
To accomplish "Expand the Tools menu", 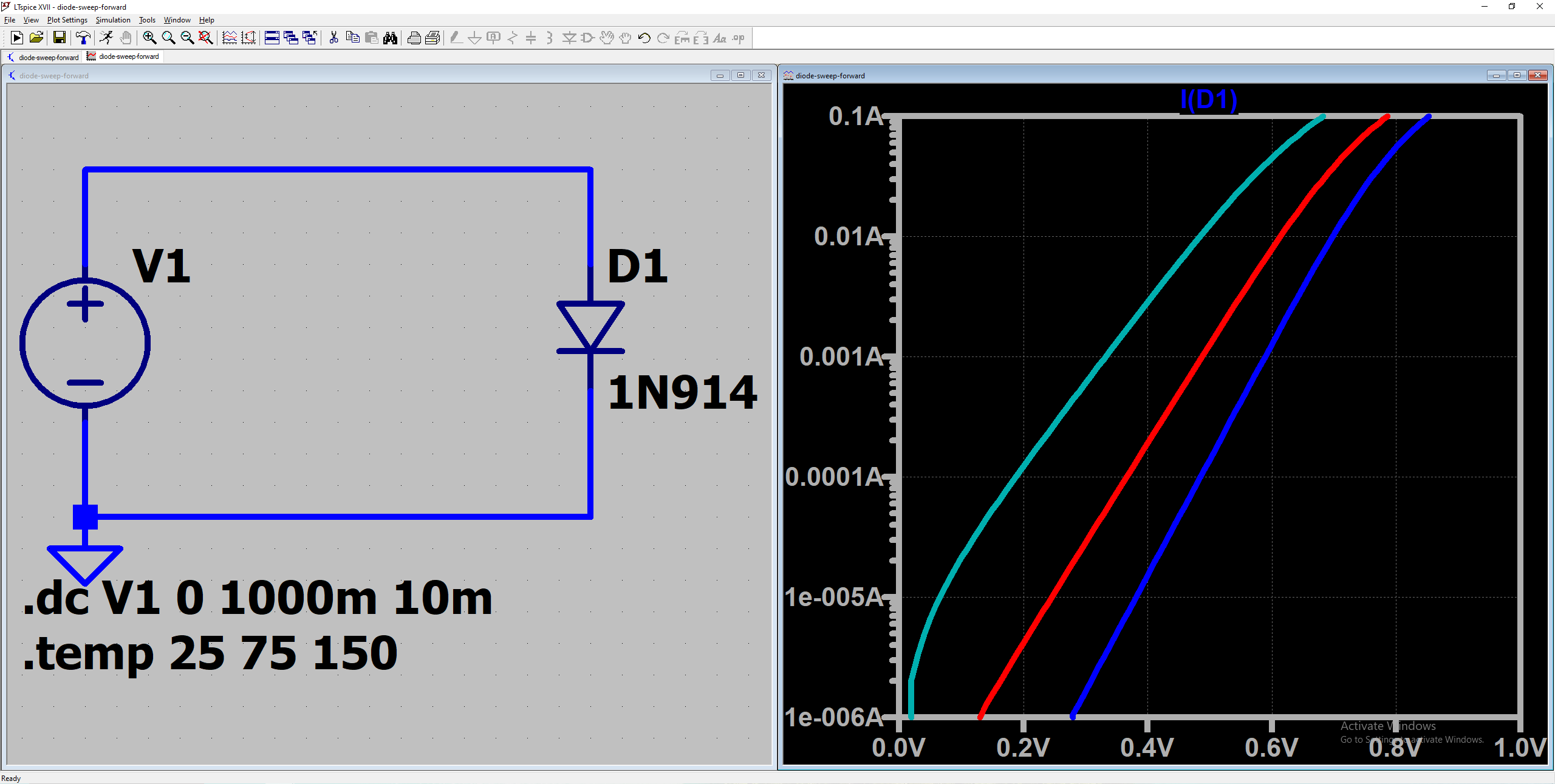I will [147, 20].
